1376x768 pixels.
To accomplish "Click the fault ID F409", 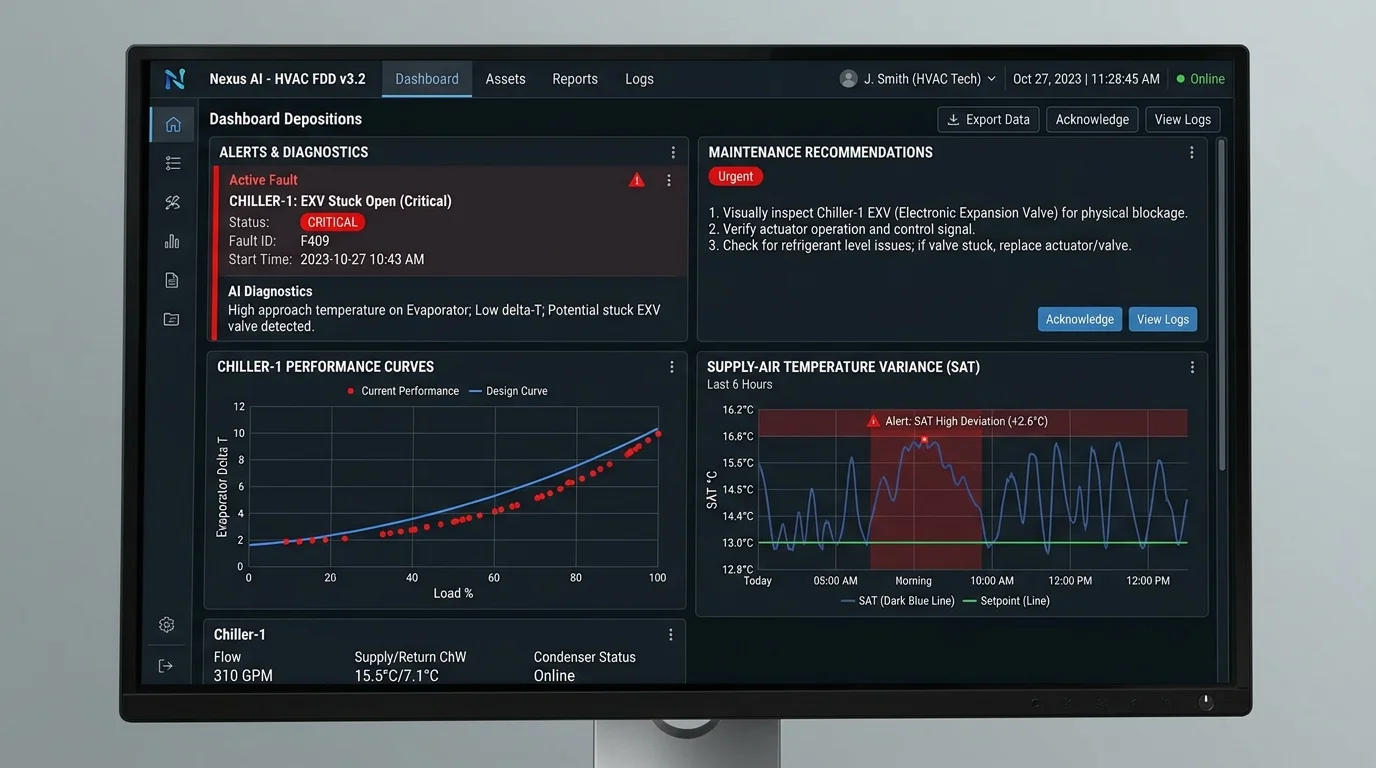I will tap(315, 241).
